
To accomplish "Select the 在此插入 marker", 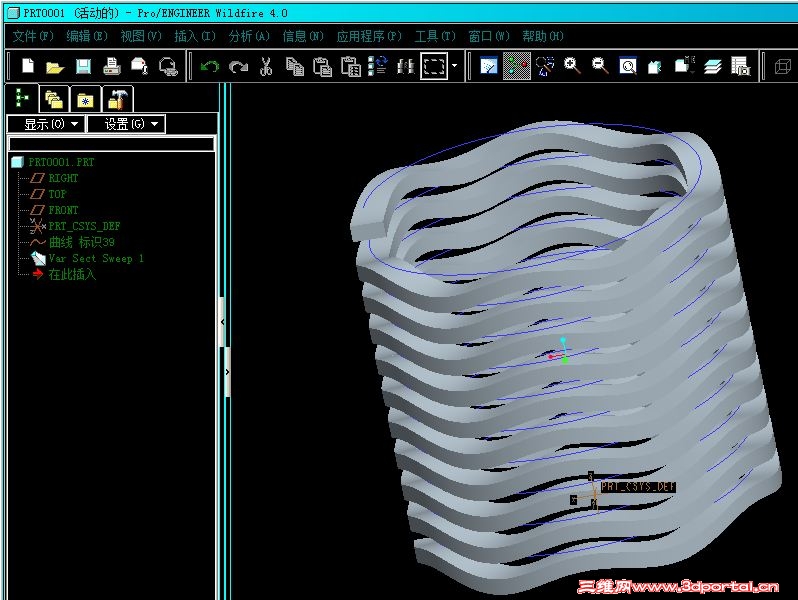I will click(x=71, y=274).
